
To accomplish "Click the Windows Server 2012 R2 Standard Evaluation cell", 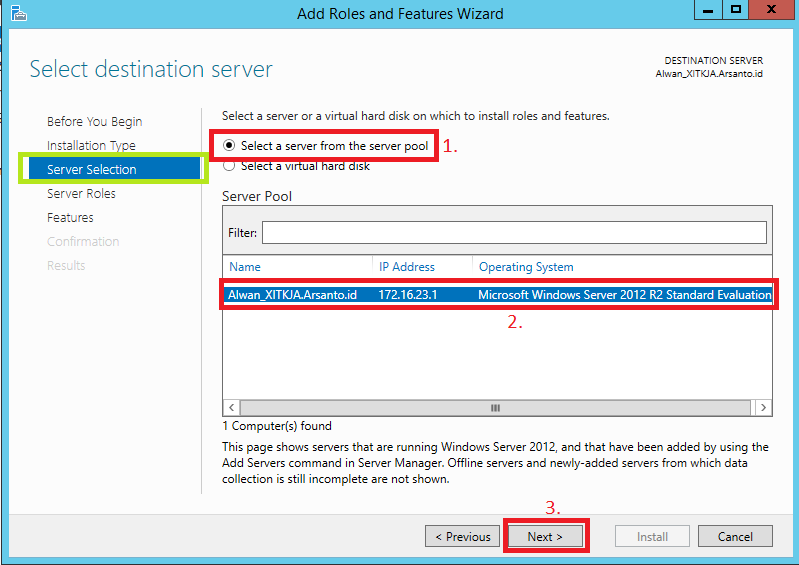I will pos(624,295).
